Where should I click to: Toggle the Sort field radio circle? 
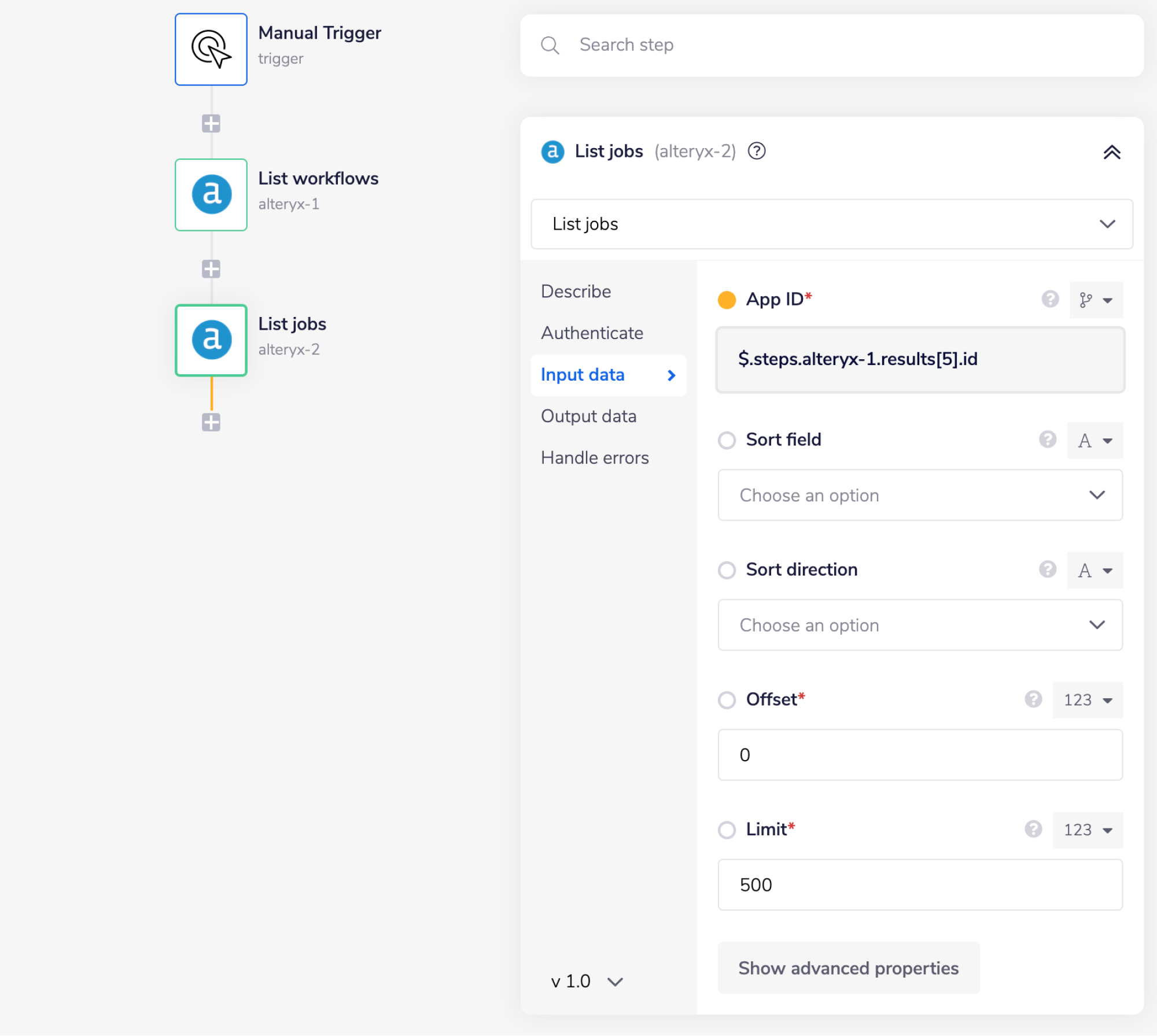(727, 440)
